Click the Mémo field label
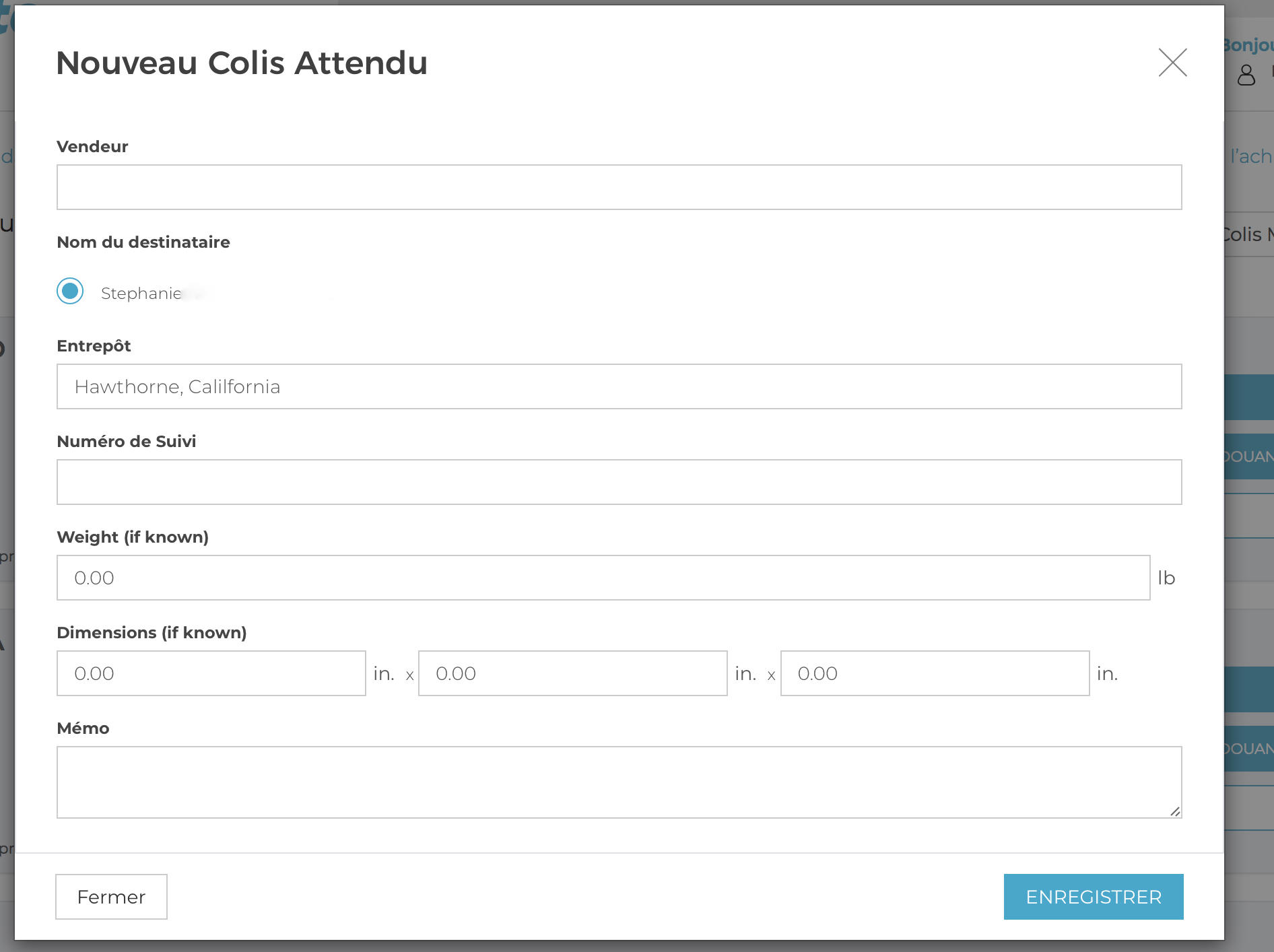The height and width of the screenshot is (952, 1274). 83,728
